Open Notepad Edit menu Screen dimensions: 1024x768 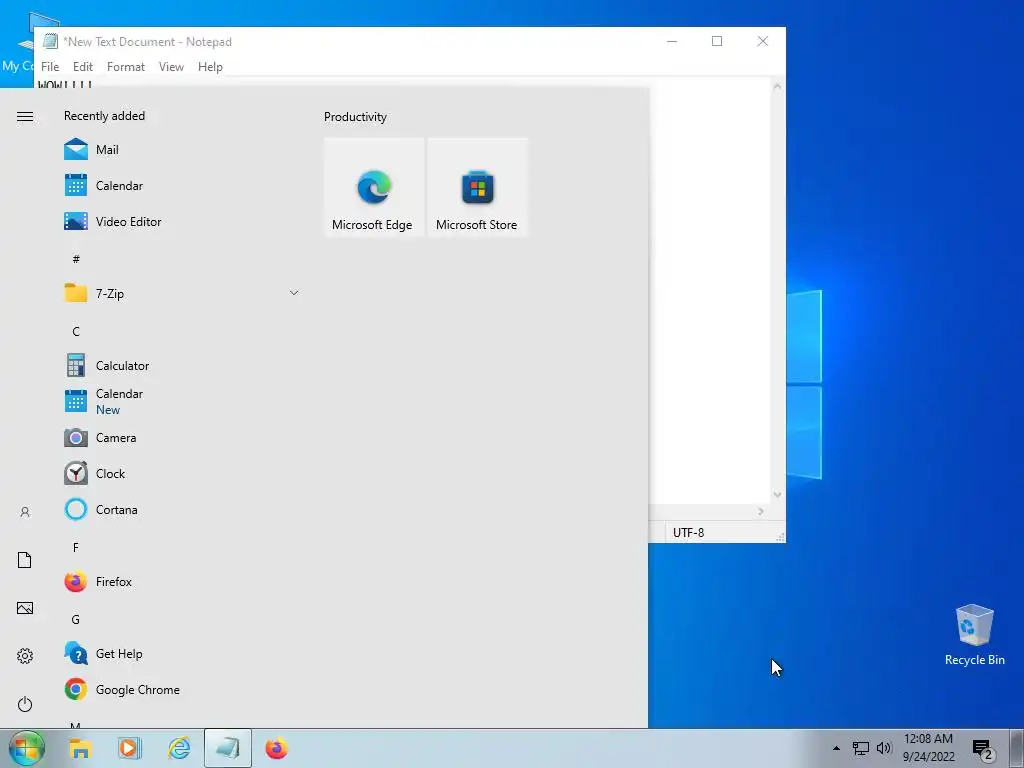point(83,67)
